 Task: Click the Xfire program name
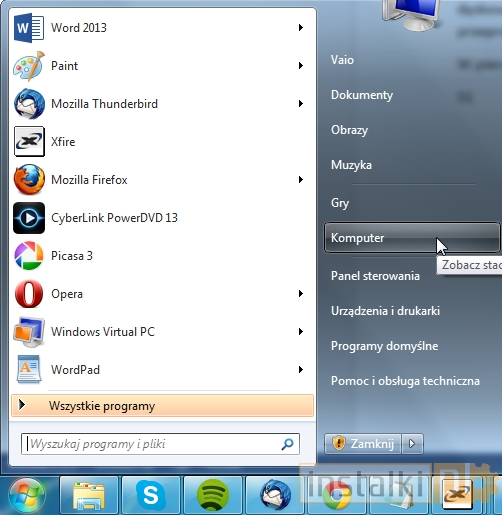tap(63, 142)
